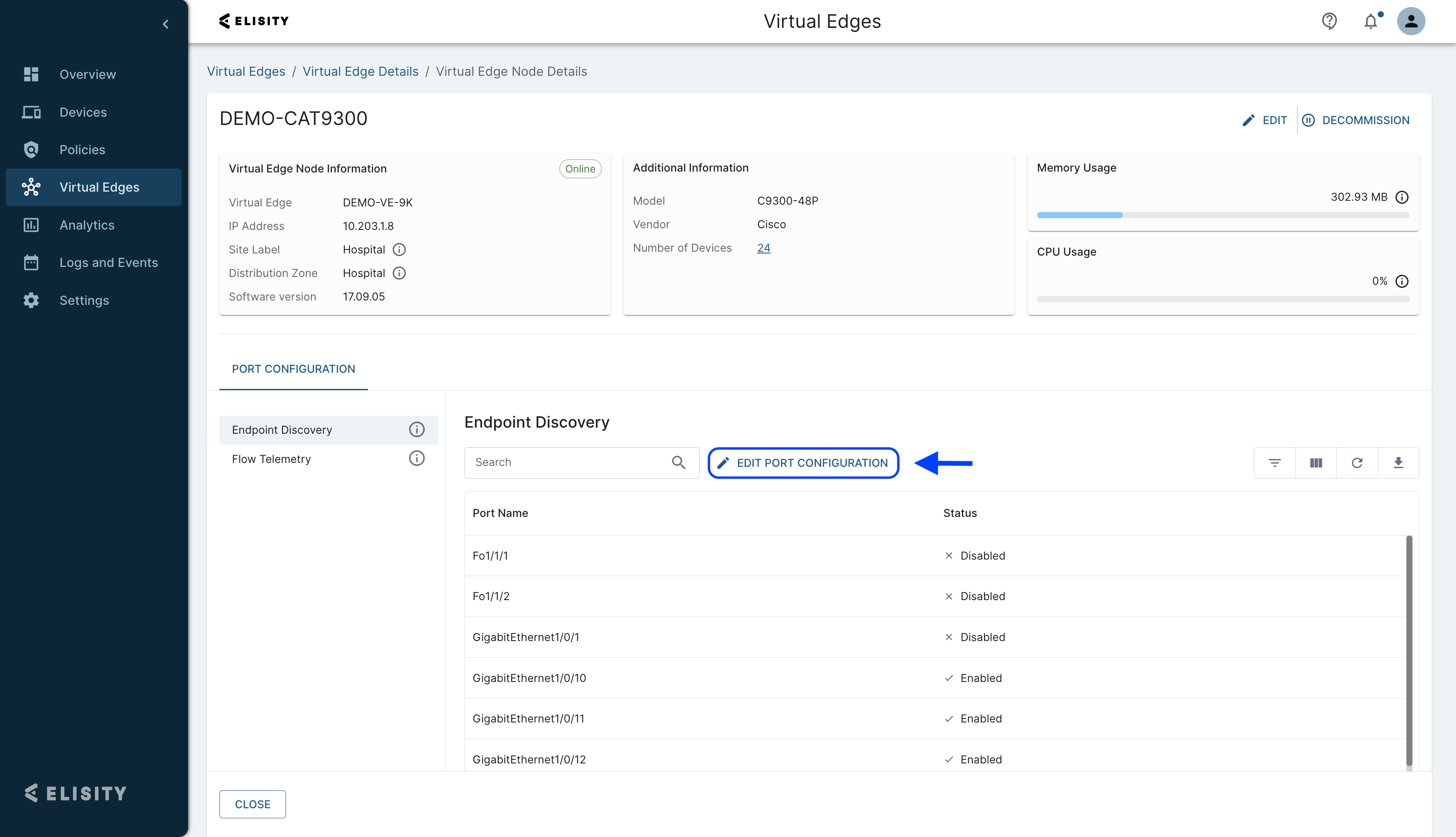The image size is (1456, 837).
Task: Open Analytics in the sidebar
Action: tap(87, 225)
